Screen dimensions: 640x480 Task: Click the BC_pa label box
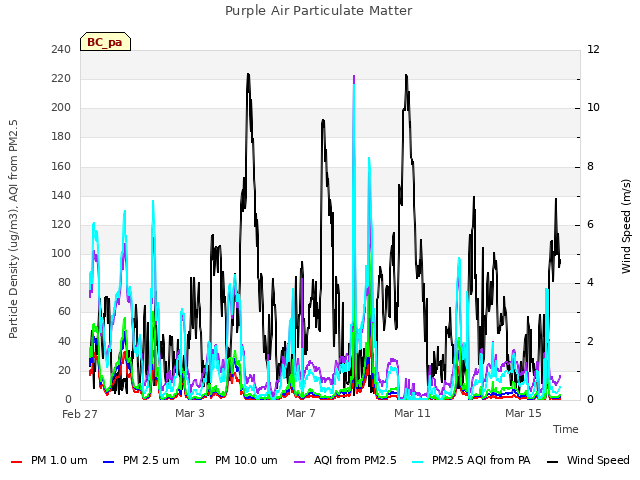pyautogui.click(x=105, y=42)
